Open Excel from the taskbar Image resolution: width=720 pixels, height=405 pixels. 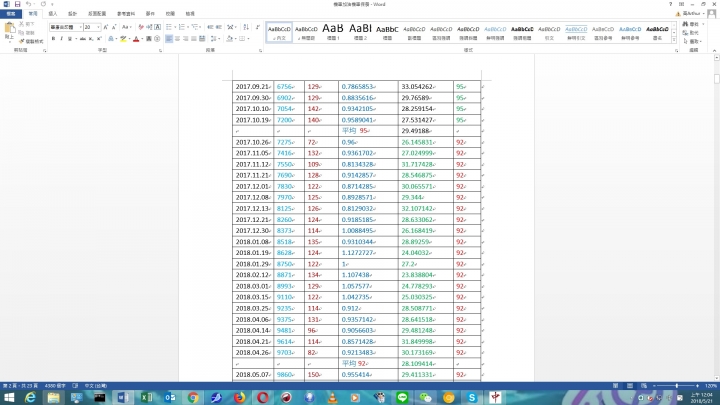click(x=146, y=397)
